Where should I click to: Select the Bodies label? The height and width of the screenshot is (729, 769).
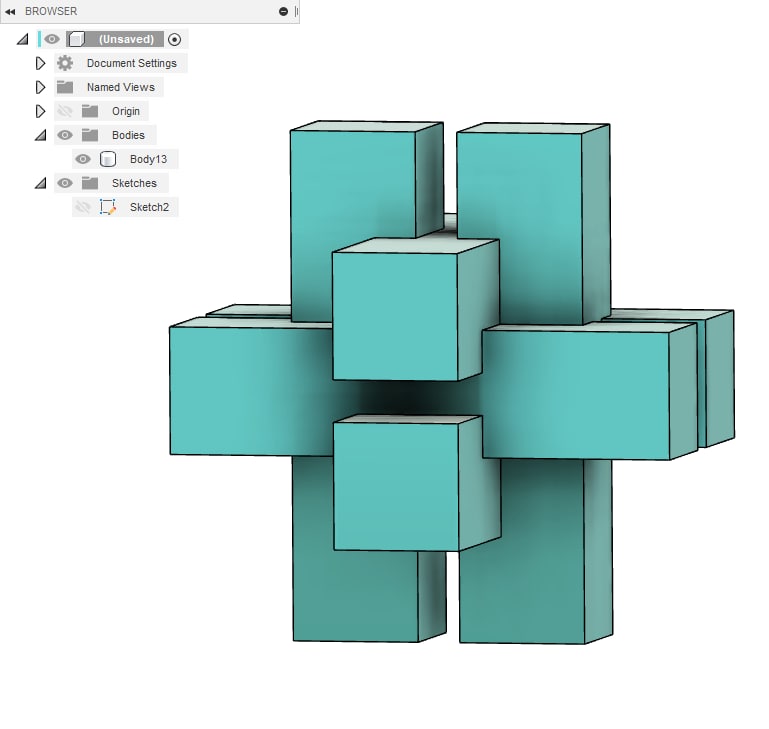(128, 135)
